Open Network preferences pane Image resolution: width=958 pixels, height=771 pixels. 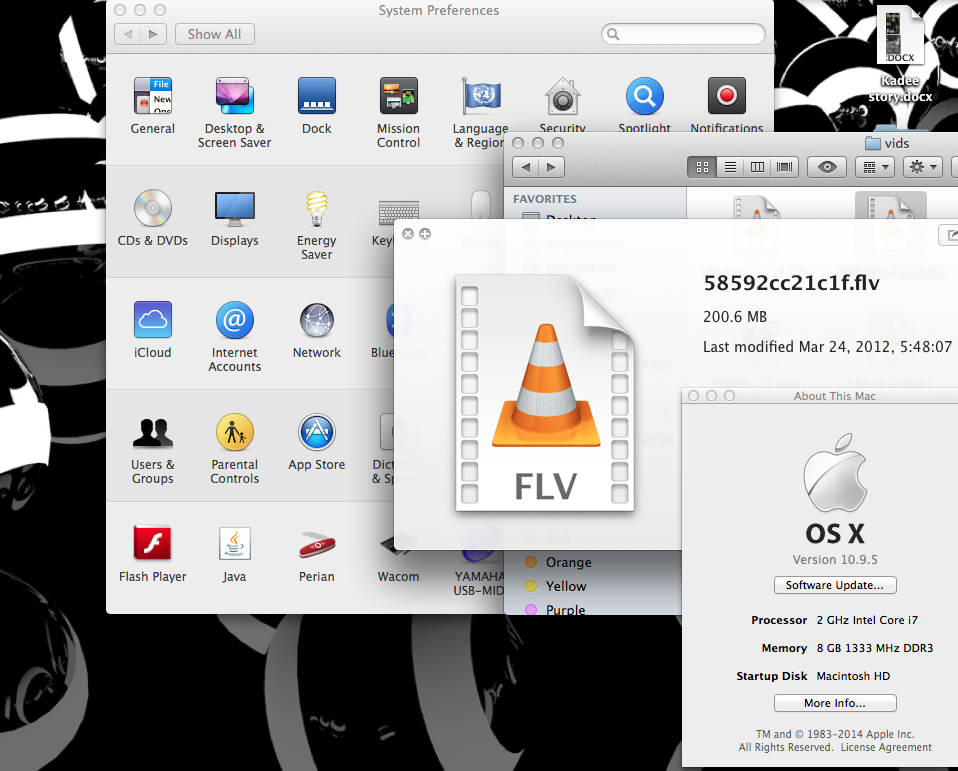316,329
